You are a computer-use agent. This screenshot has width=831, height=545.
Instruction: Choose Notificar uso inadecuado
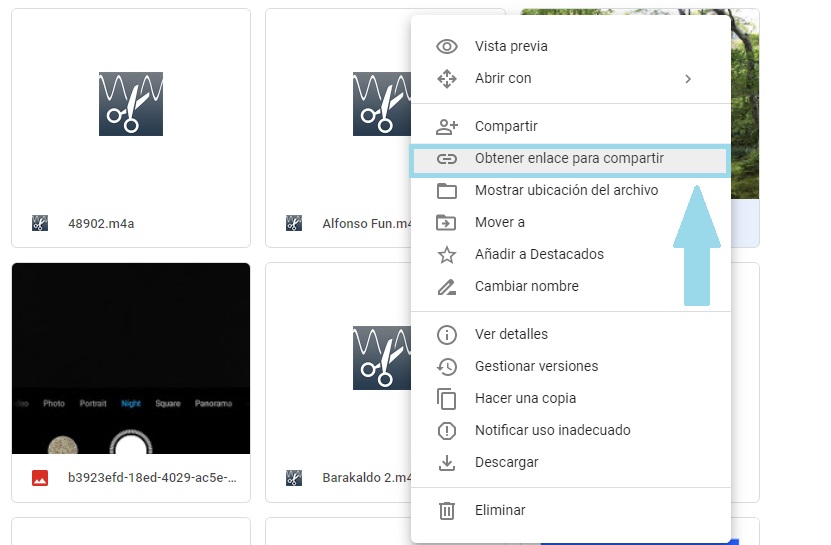pyautogui.click(x=571, y=430)
